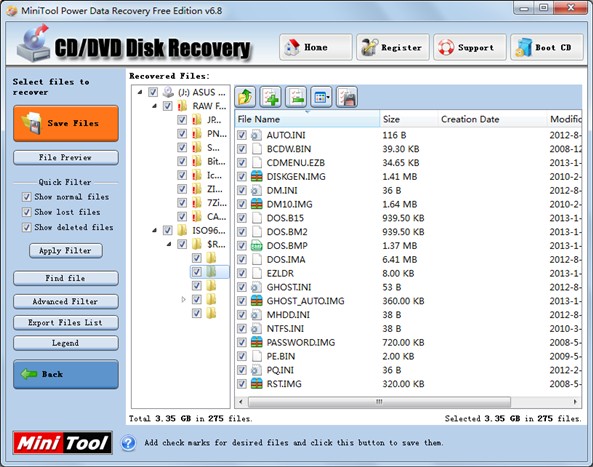Click the AUTO.INI settings file icon
593x467 pixels.
[256, 135]
